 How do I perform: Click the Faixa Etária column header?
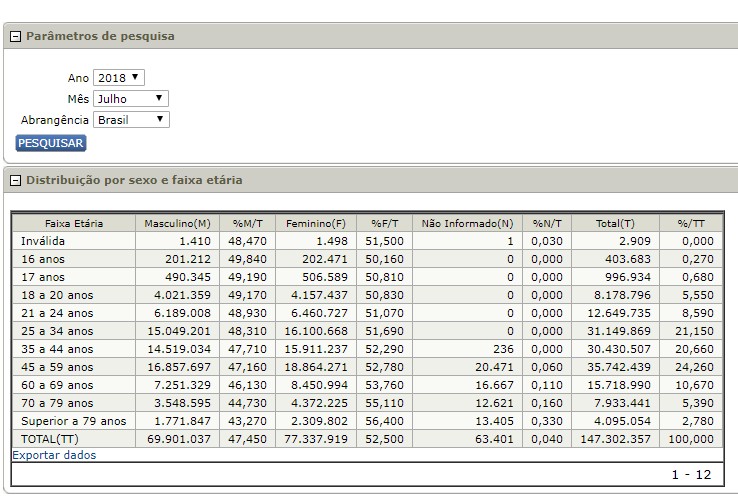pos(74,223)
